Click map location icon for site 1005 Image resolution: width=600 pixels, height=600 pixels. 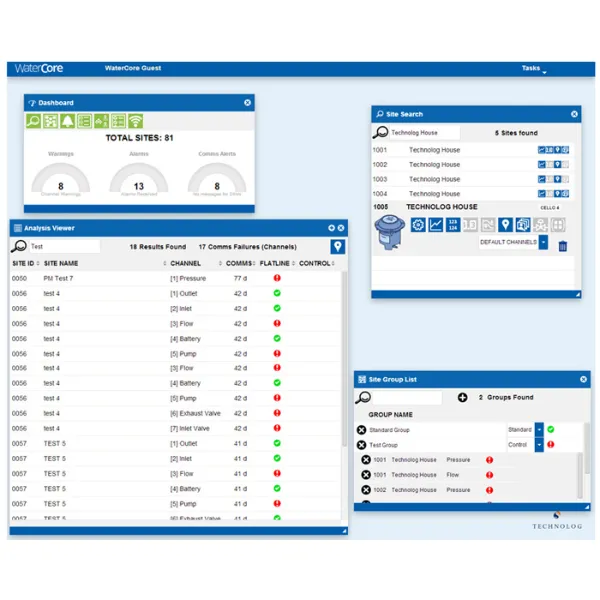505,225
